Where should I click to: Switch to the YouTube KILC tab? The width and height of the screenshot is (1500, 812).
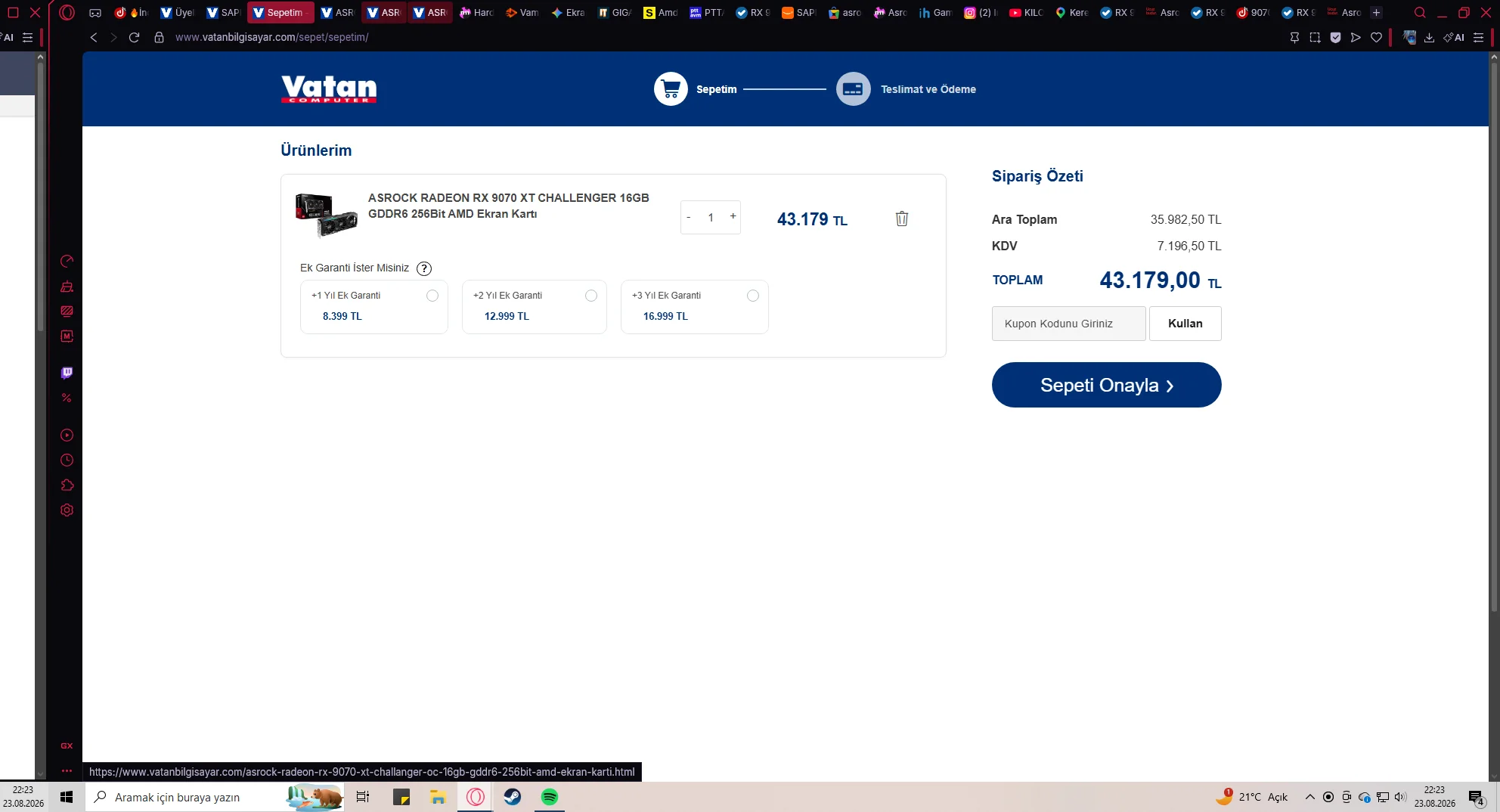tap(1026, 13)
